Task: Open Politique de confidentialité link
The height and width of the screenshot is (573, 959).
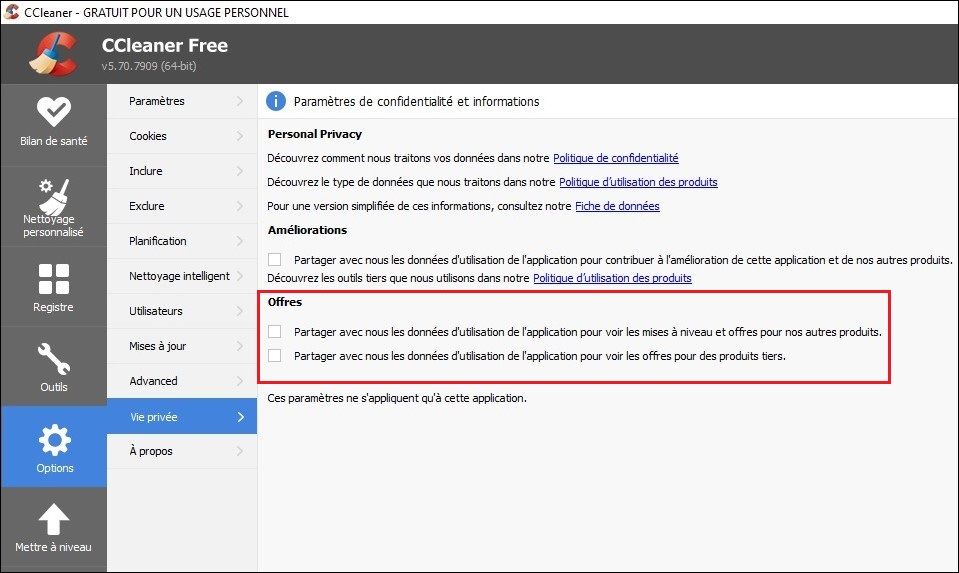Action: (x=616, y=158)
